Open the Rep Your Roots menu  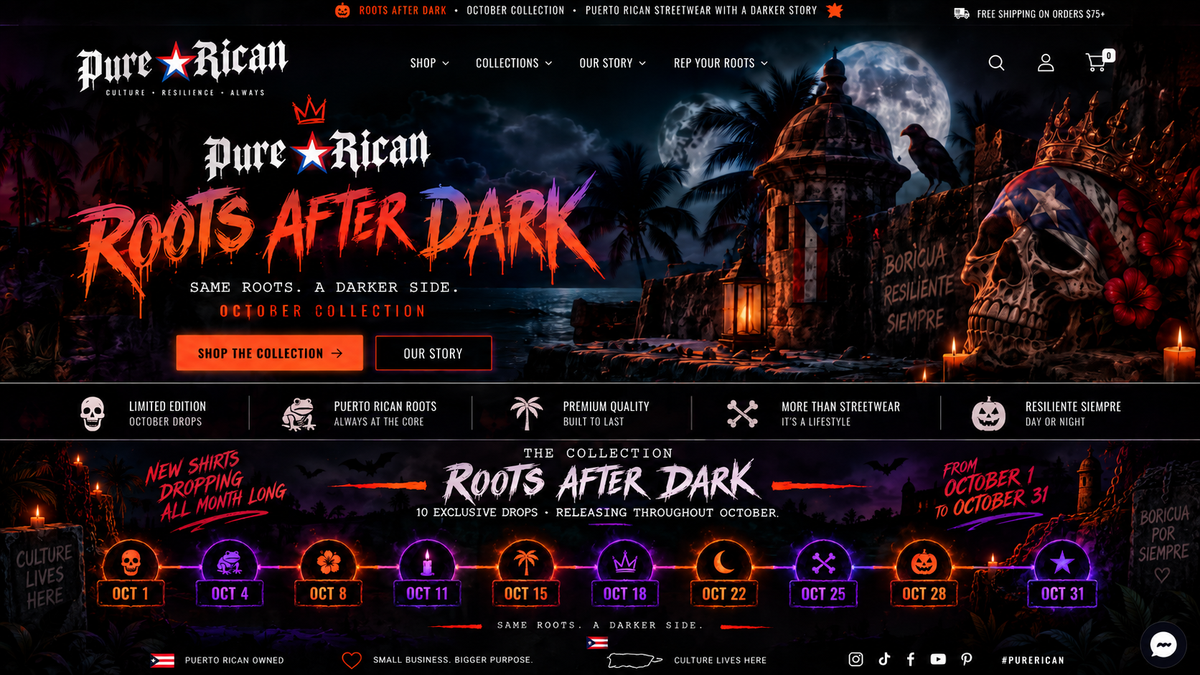(721, 63)
